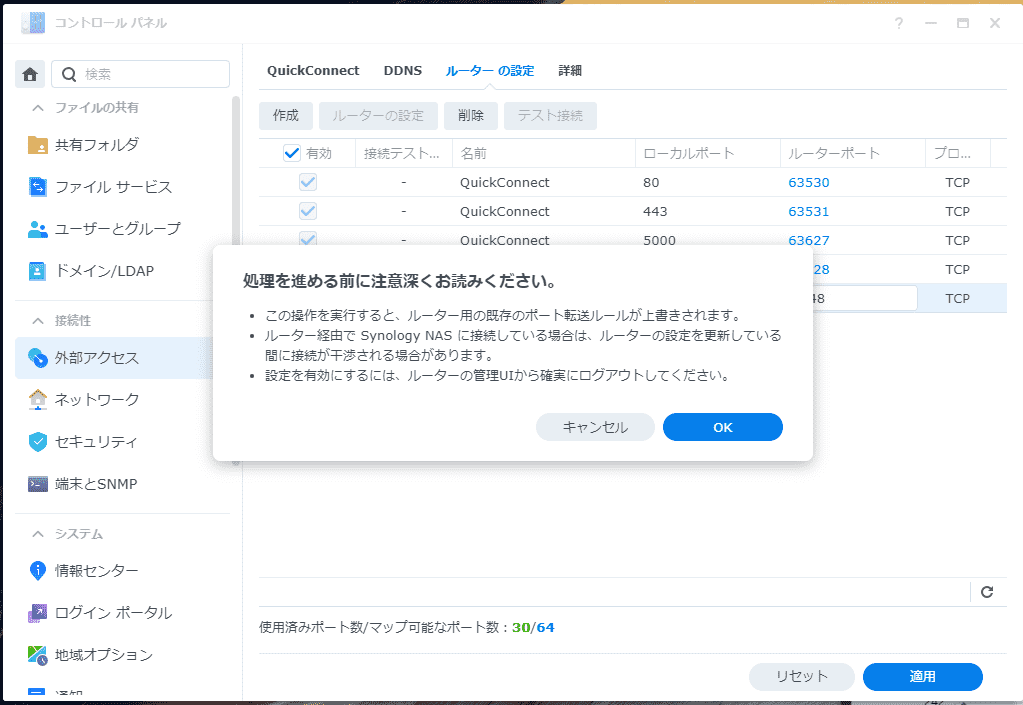This screenshot has width=1023, height=705.
Task: Click local port 5000 cell
Action: pyautogui.click(x=660, y=240)
